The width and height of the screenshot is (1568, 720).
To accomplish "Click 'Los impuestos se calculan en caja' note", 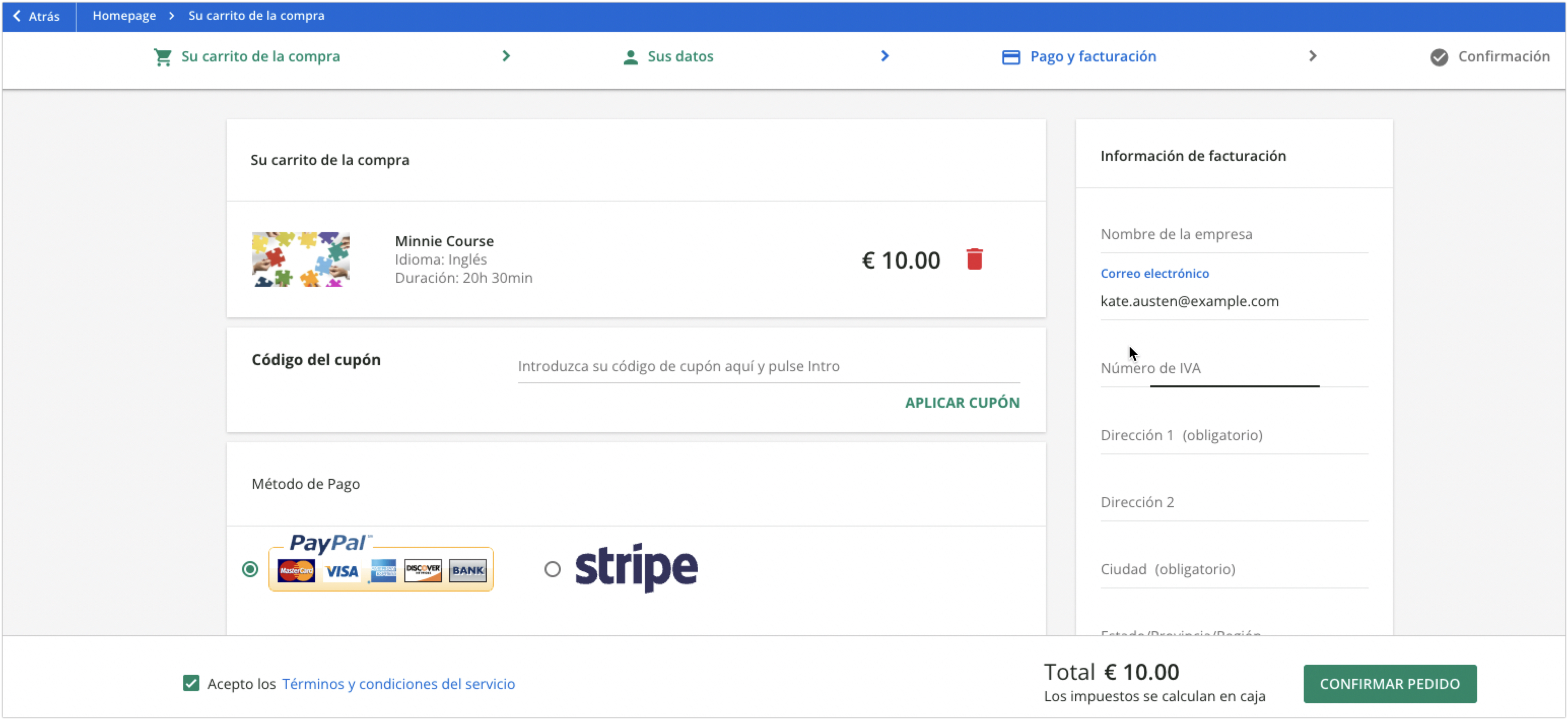I will (1154, 696).
